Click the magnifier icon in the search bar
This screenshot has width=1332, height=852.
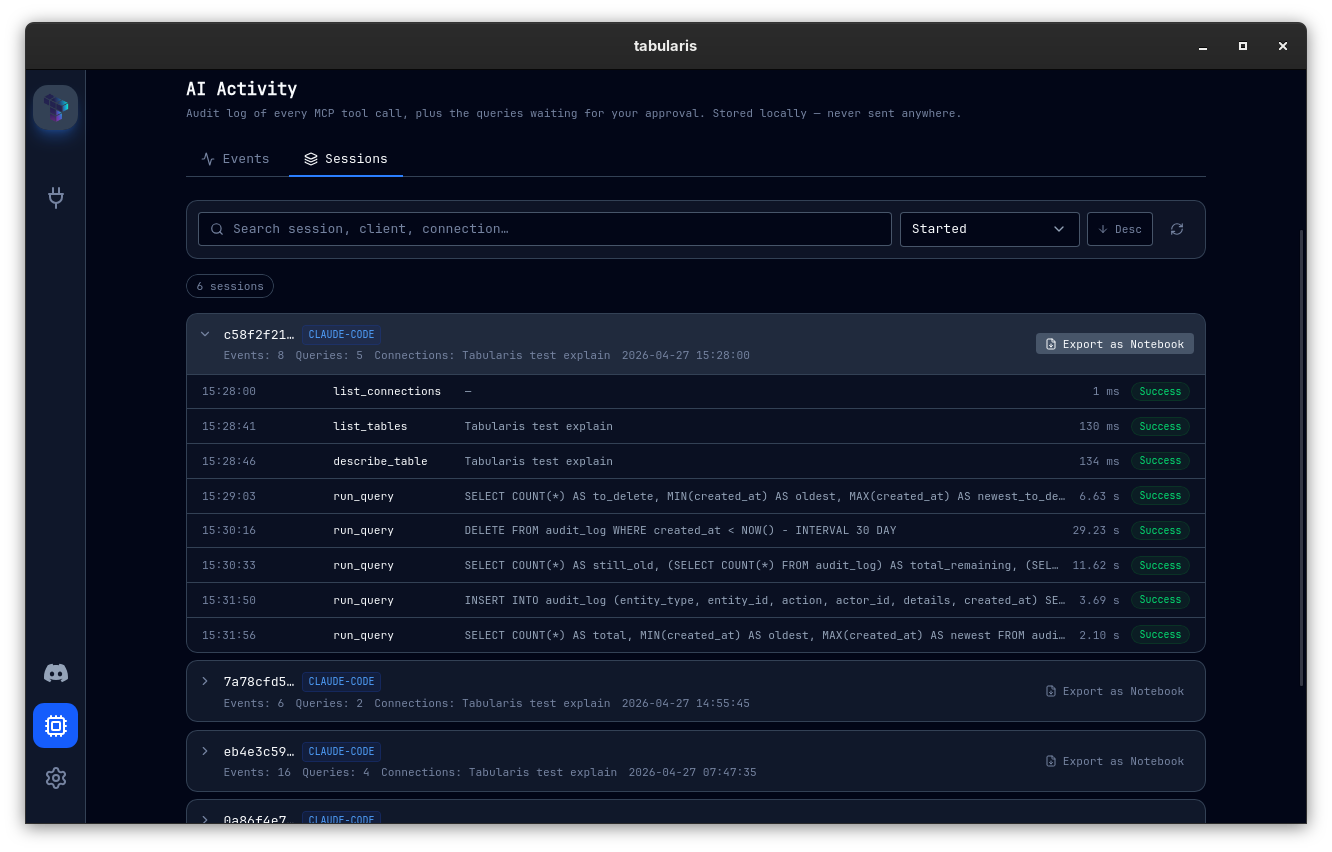click(x=217, y=229)
